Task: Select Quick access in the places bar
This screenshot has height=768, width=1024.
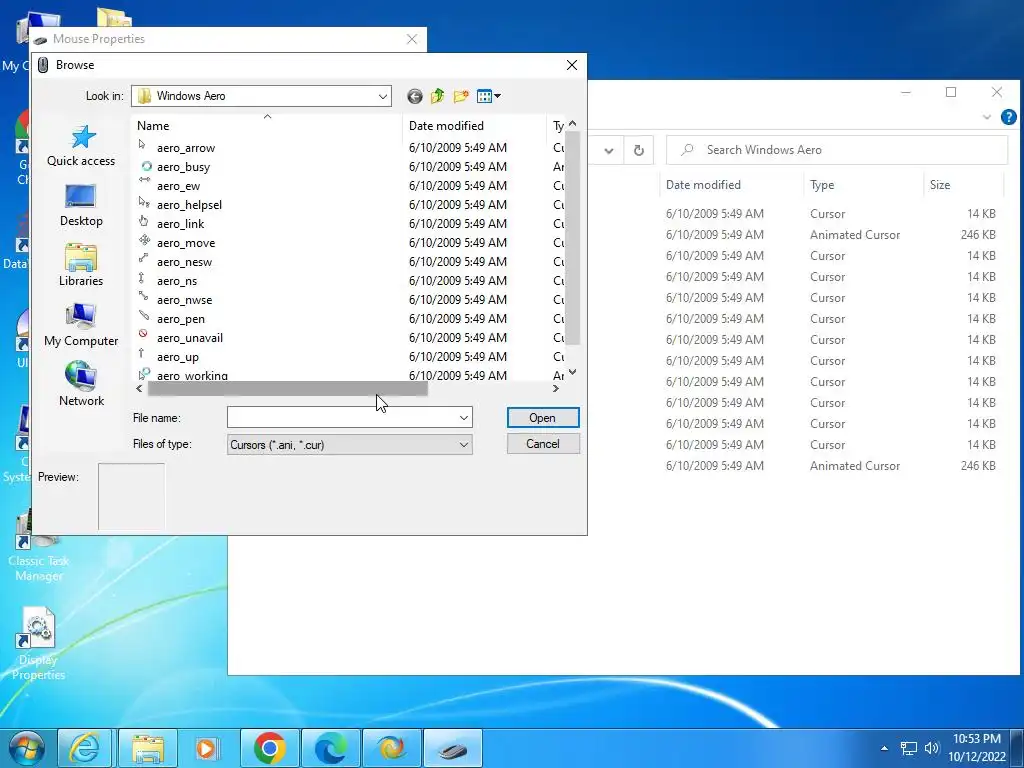Action: tap(81, 146)
